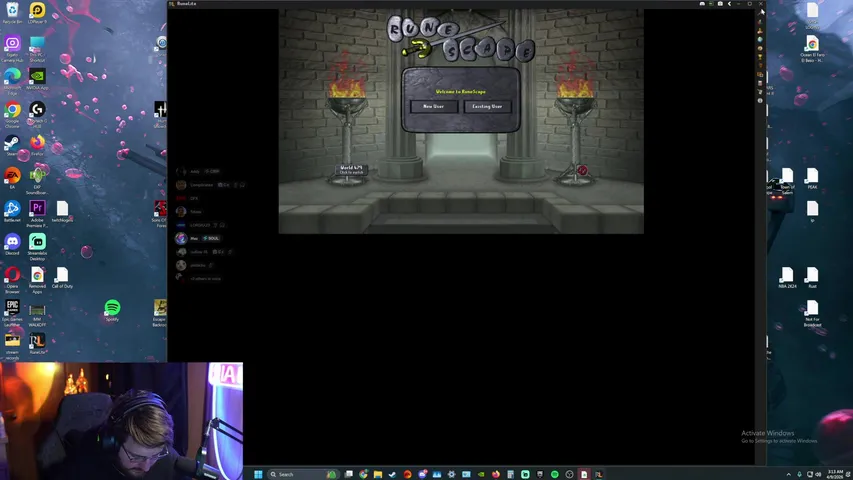Open the Windows Start menu
Viewport: 853px width, 480px height.
[258, 474]
